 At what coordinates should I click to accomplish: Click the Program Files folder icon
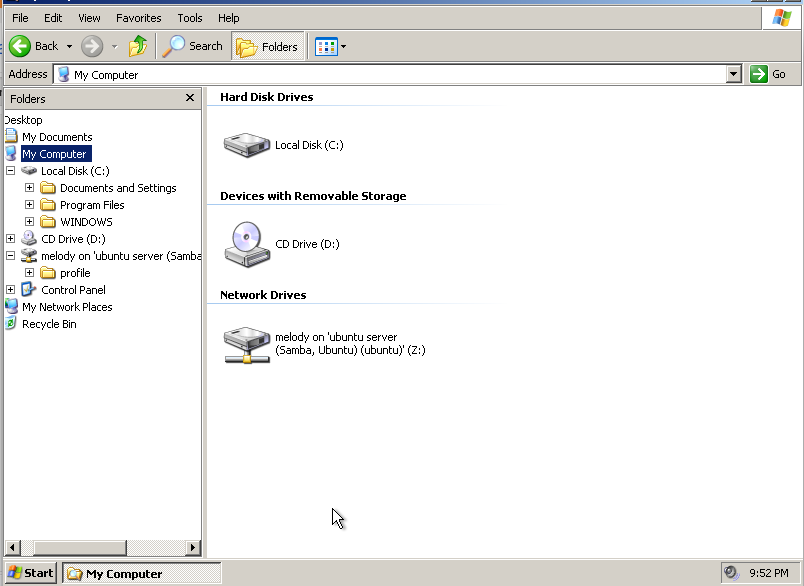pyautogui.click(x=48, y=205)
